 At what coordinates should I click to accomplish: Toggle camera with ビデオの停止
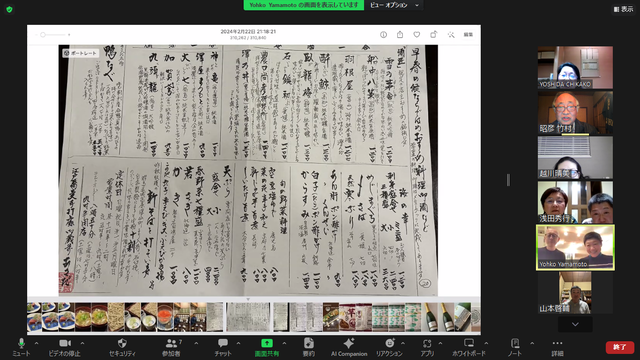(x=64, y=347)
